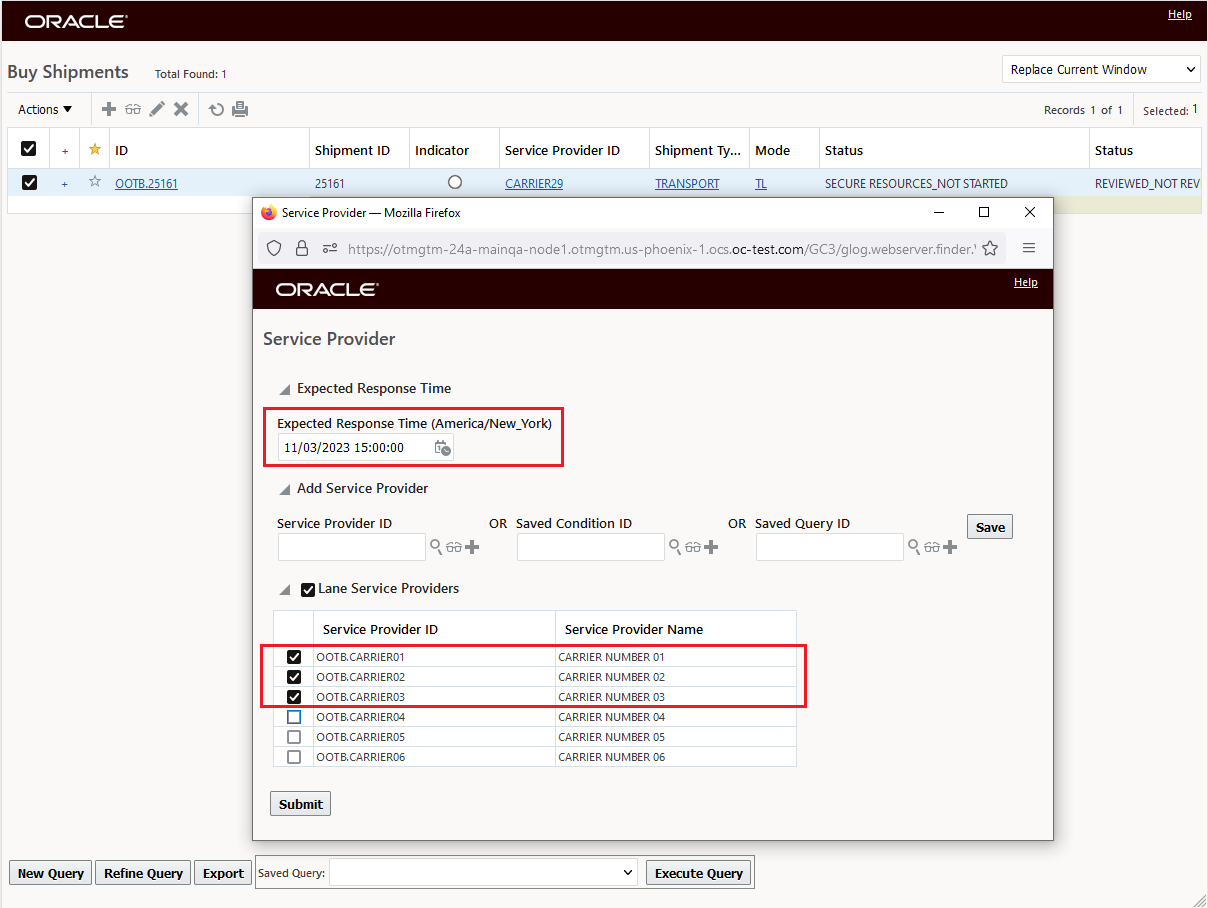The height and width of the screenshot is (908, 1208).
Task: Click the Edit pencil icon in Buy Shipments toolbar
Action: 157,109
